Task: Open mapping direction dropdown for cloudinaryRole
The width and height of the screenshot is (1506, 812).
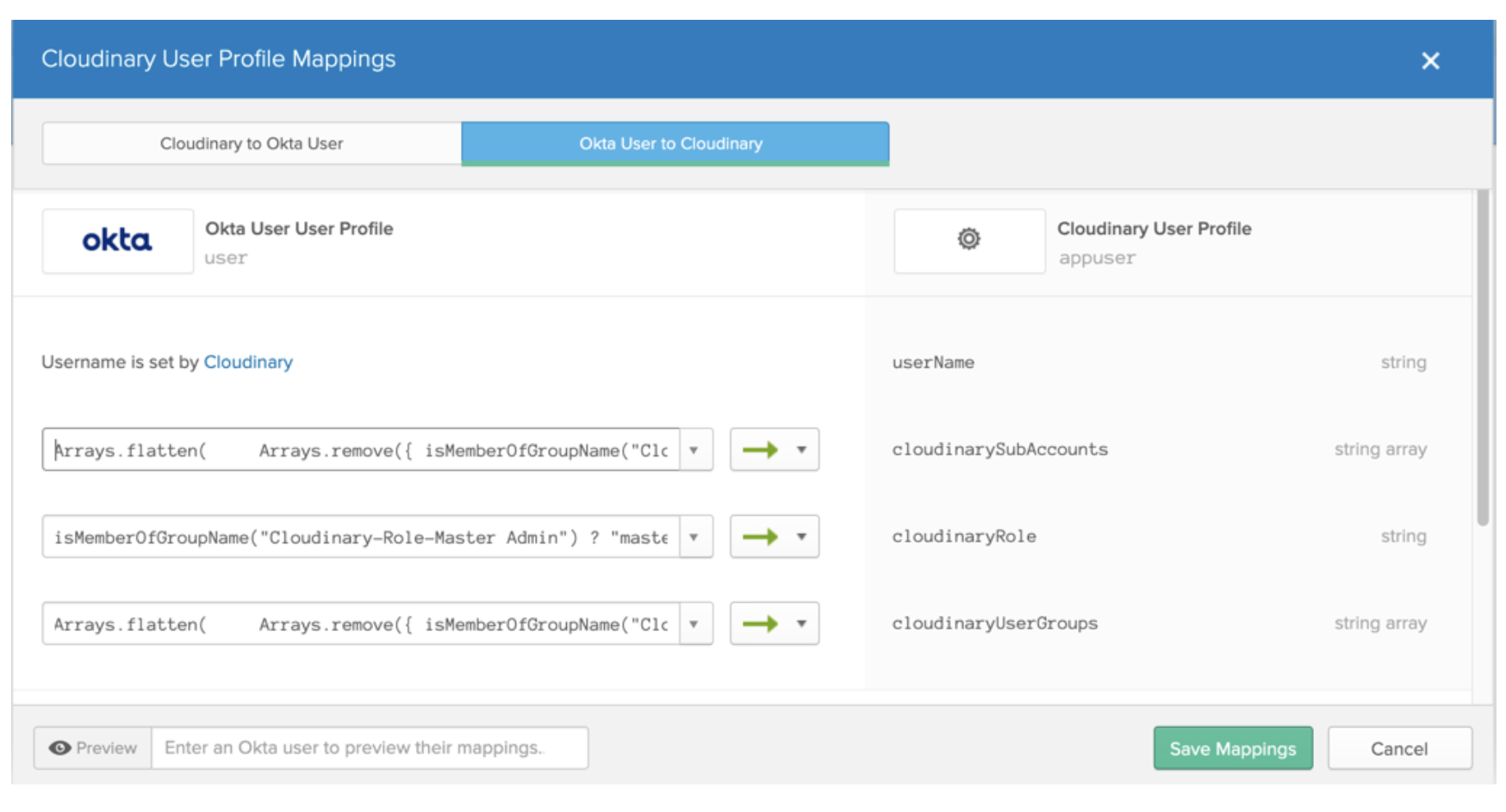Action: click(x=801, y=536)
